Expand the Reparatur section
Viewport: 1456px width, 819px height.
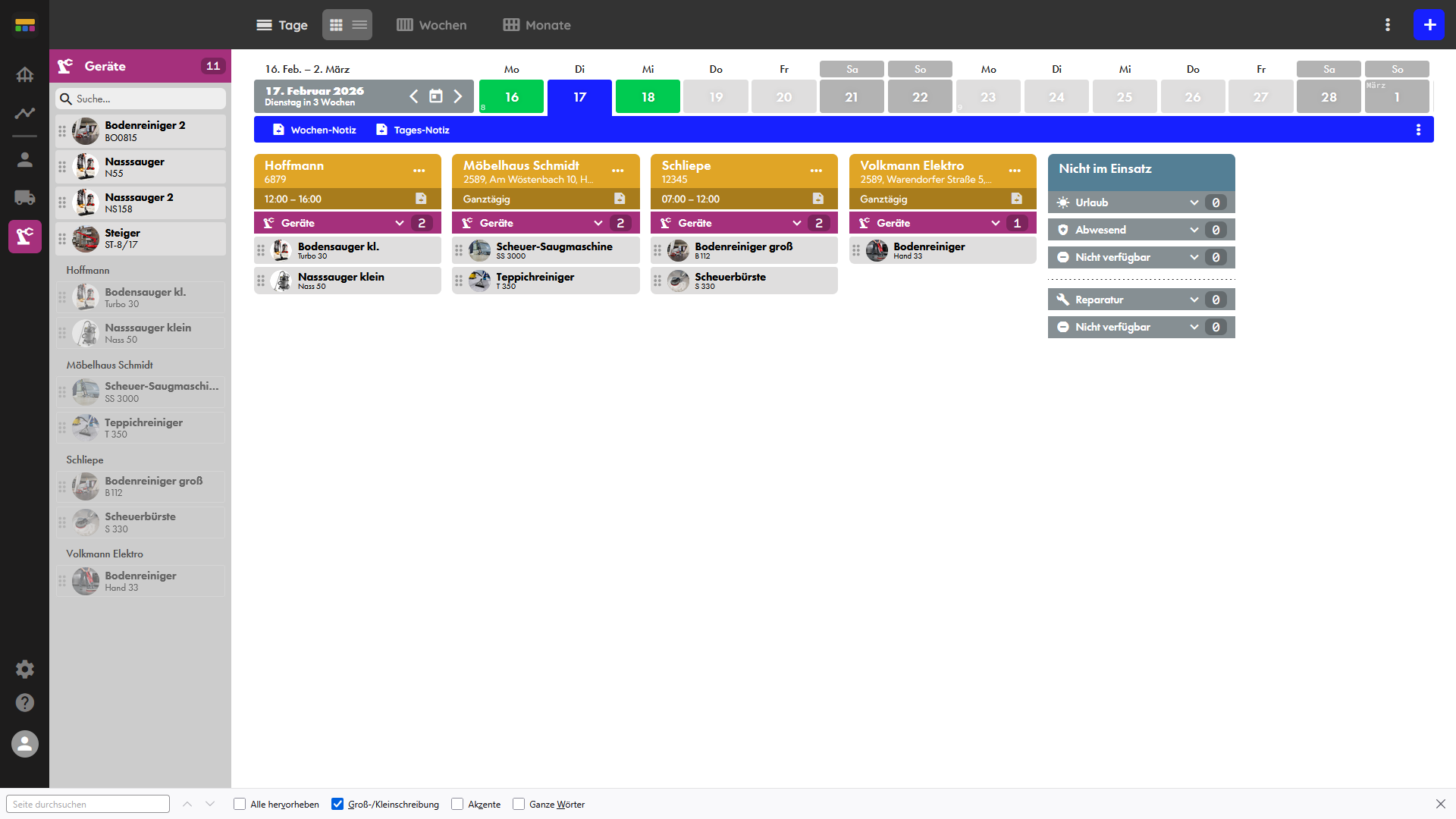[x=1194, y=300]
